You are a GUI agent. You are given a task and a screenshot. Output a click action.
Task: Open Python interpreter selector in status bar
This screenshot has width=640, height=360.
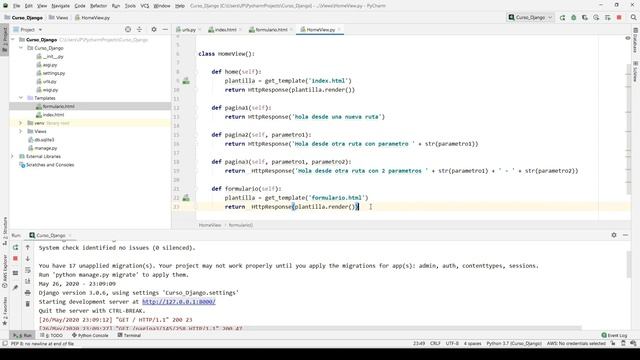tap(514, 344)
